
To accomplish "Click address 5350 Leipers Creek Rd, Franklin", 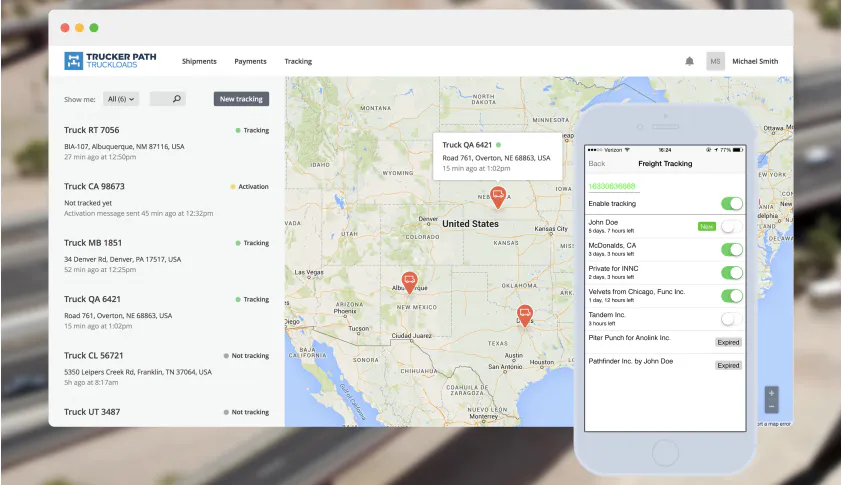I will pyautogui.click(x=138, y=372).
